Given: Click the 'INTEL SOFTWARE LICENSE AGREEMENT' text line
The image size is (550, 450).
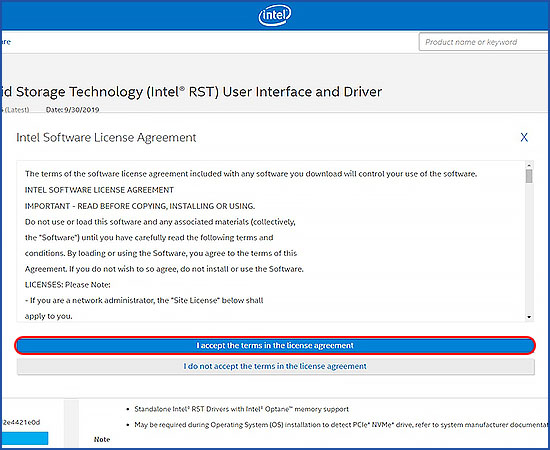Looking at the screenshot, I should (99, 190).
